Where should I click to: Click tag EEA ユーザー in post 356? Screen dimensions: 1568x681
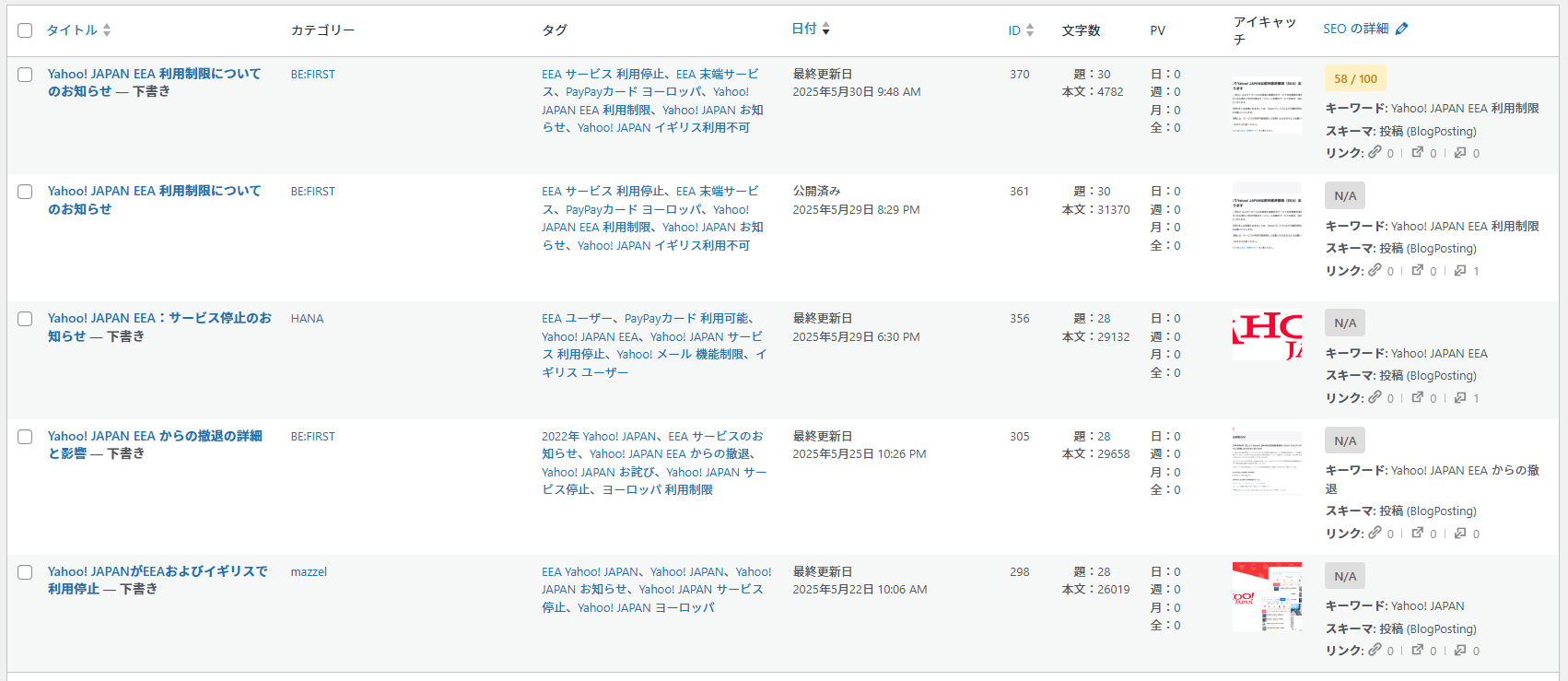[578, 319]
